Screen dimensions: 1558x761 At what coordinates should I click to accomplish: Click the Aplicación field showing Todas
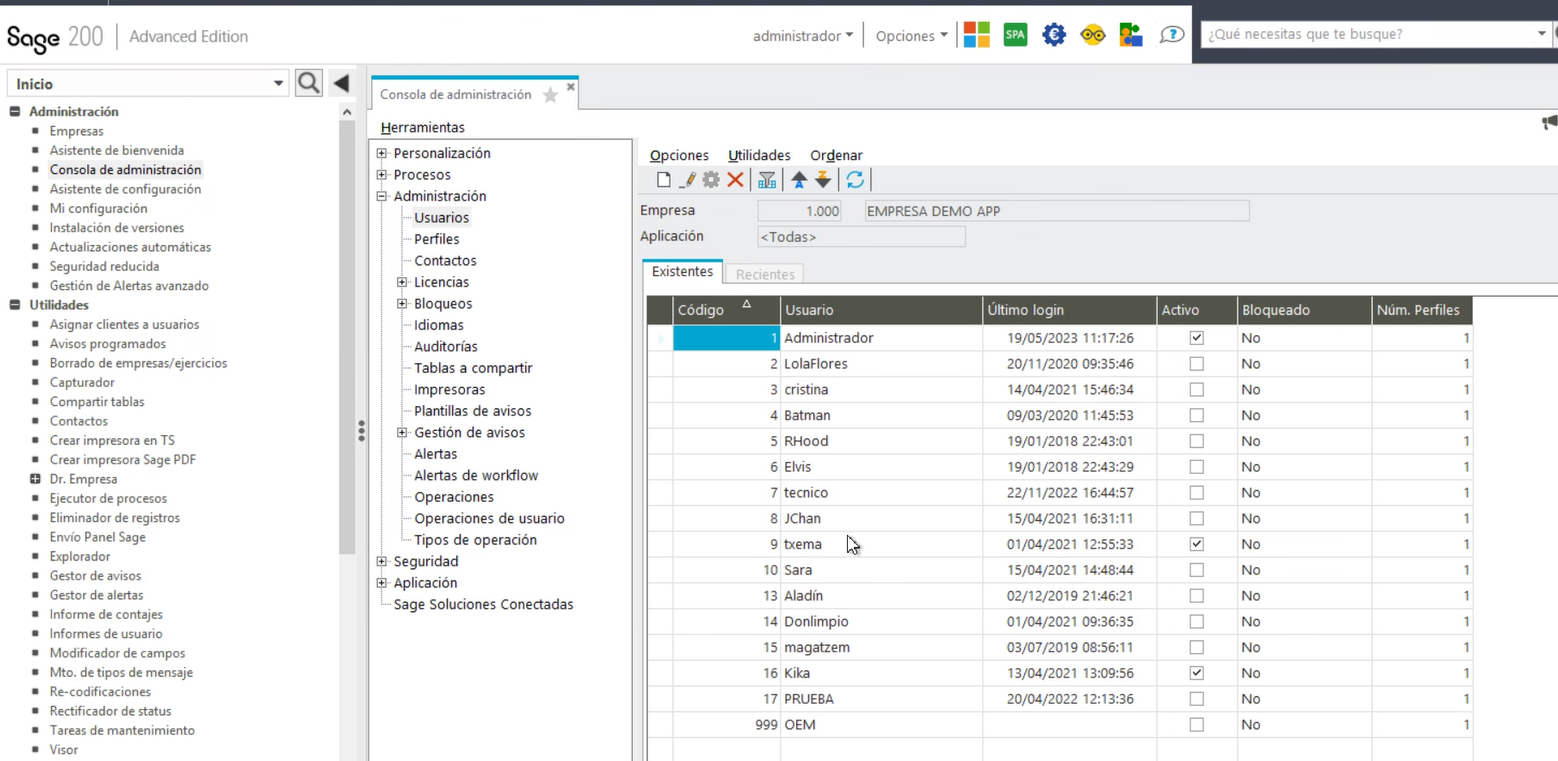861,237
